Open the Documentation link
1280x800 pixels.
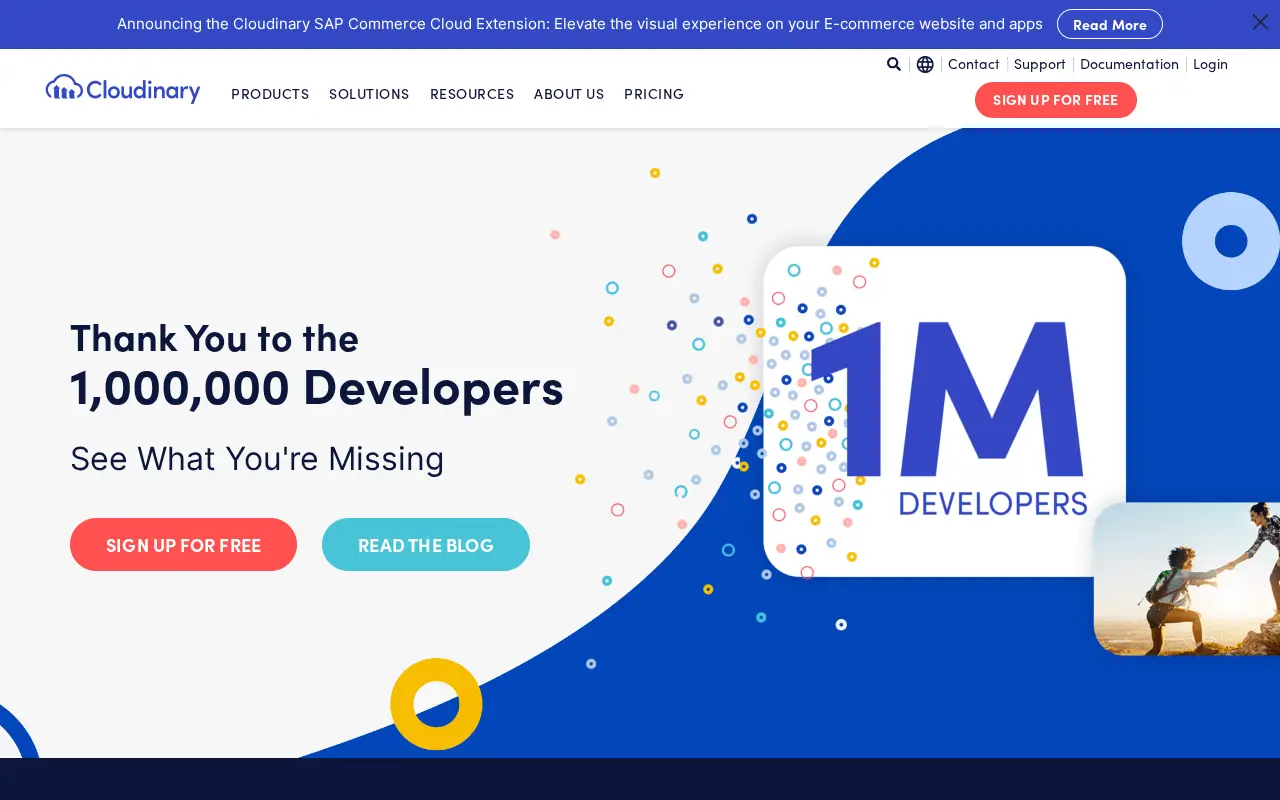point(1130,64)
